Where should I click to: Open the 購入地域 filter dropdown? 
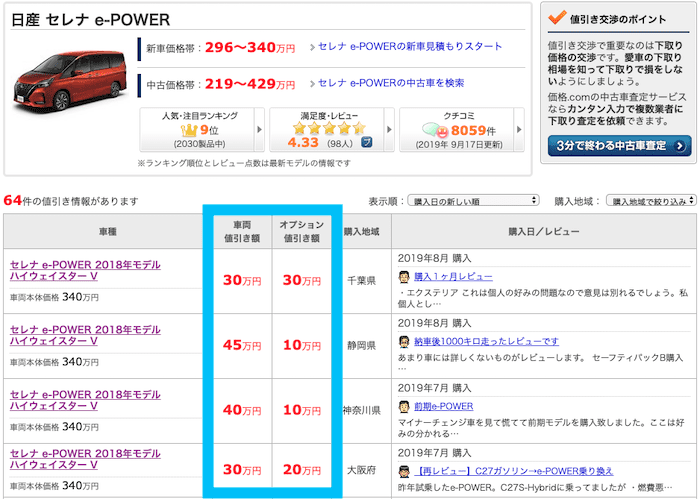tap(651, 201)
